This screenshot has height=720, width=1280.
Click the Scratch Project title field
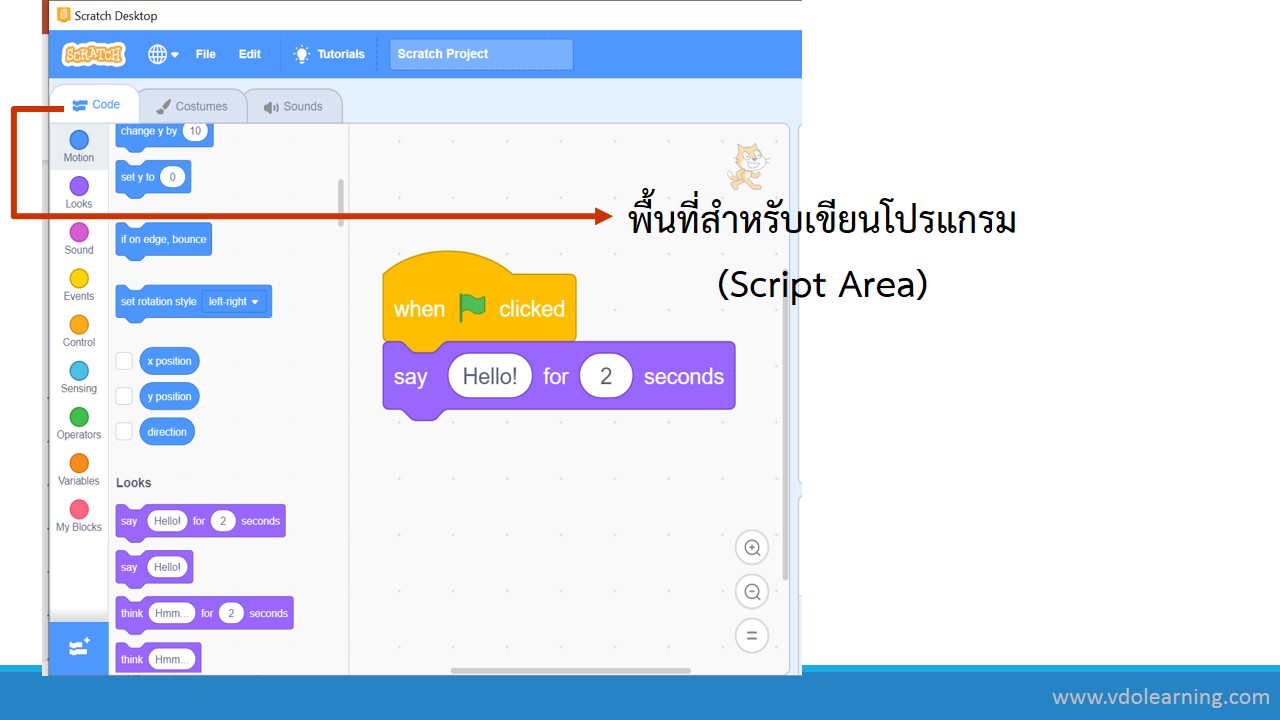481,54
